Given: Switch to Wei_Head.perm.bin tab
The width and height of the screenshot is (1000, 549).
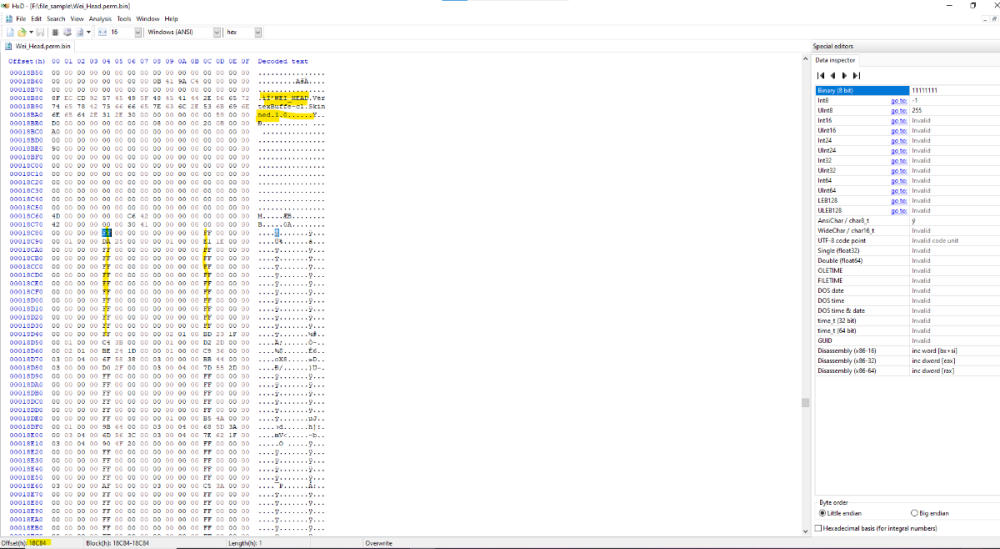Looking at the screenshot, I should coord(38,46).
